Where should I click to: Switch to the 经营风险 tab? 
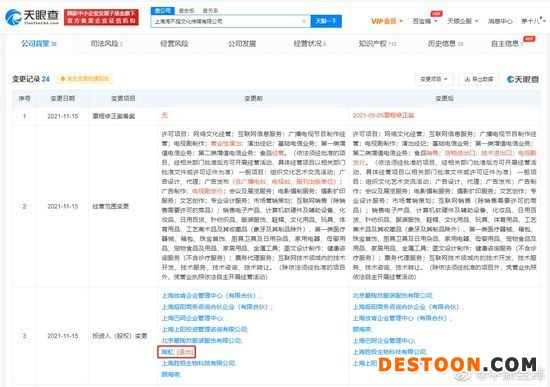(x=174, y=44)
